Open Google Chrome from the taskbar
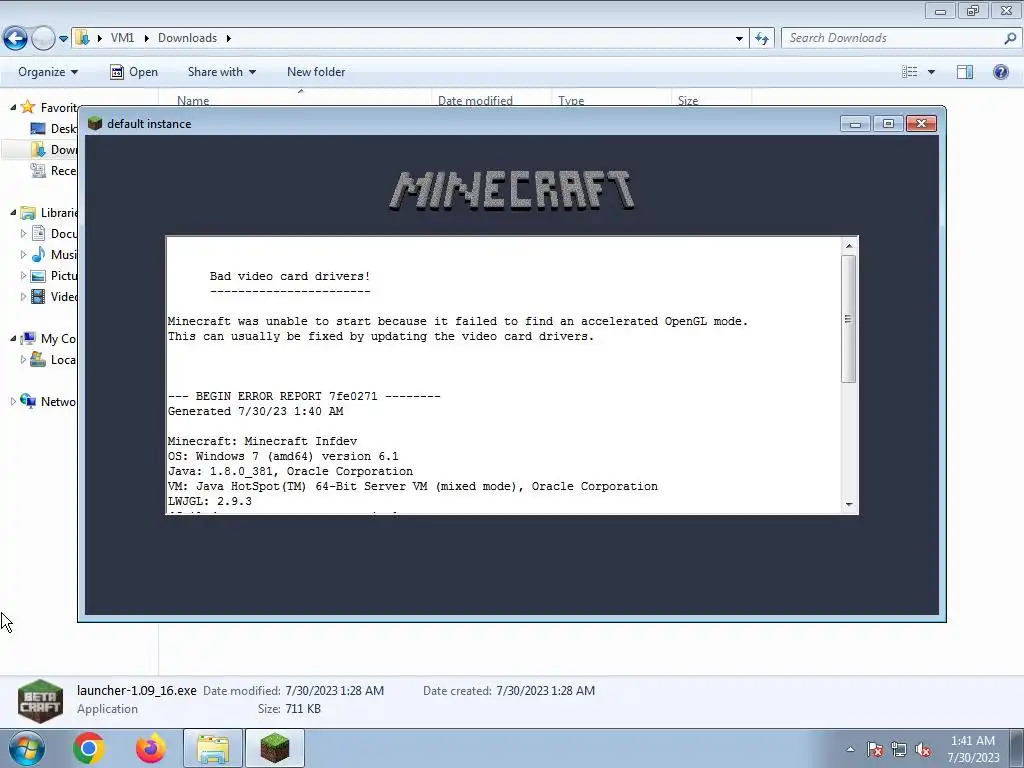Viewport: 1024px width, 768px height. pyautogui.click(x=89, y=748)
